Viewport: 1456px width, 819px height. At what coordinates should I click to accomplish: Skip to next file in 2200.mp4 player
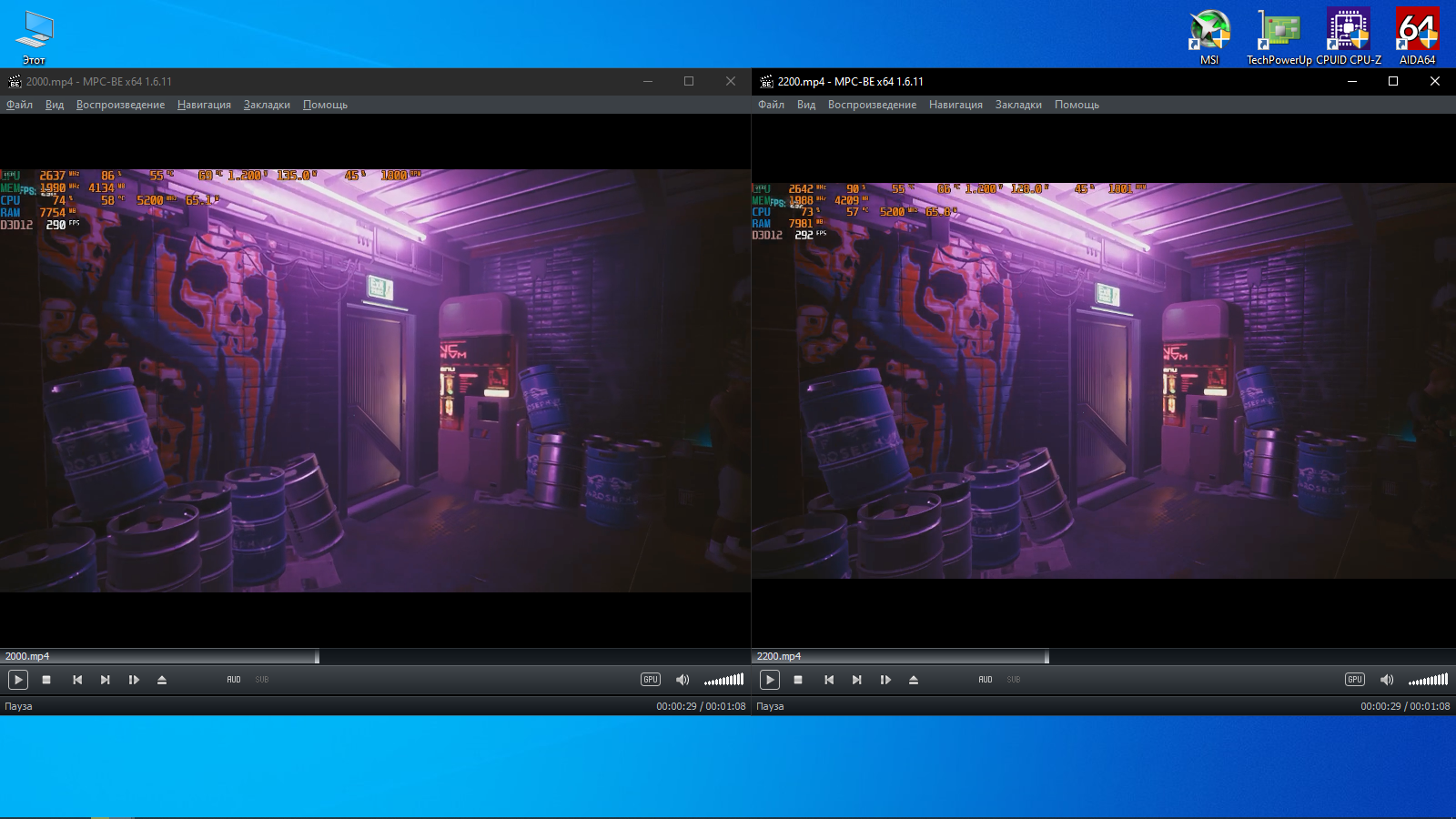[x=857, y=680]
